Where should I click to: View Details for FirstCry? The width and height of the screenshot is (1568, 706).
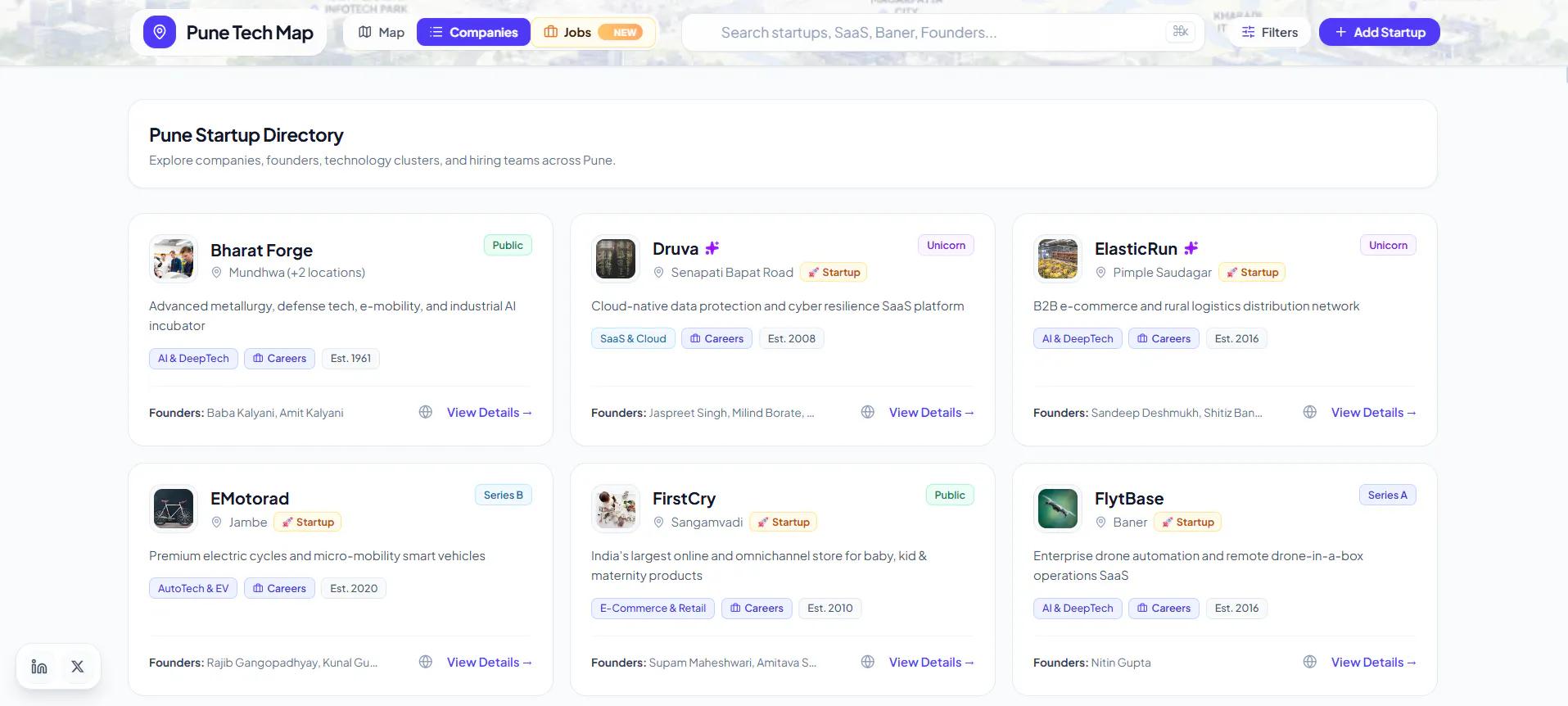(x=932, y=662)
